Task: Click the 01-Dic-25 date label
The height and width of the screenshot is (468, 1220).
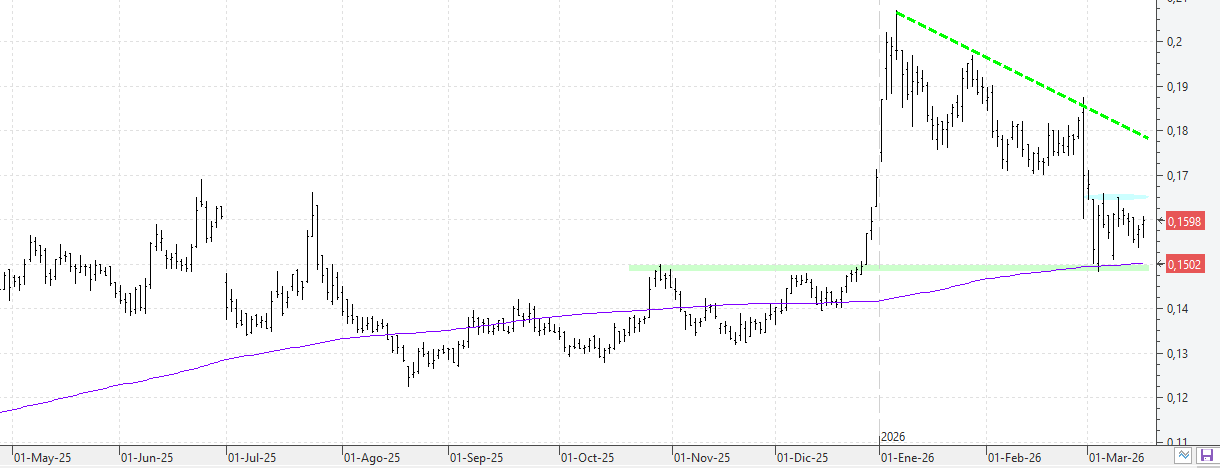Action: pos(802,457)
